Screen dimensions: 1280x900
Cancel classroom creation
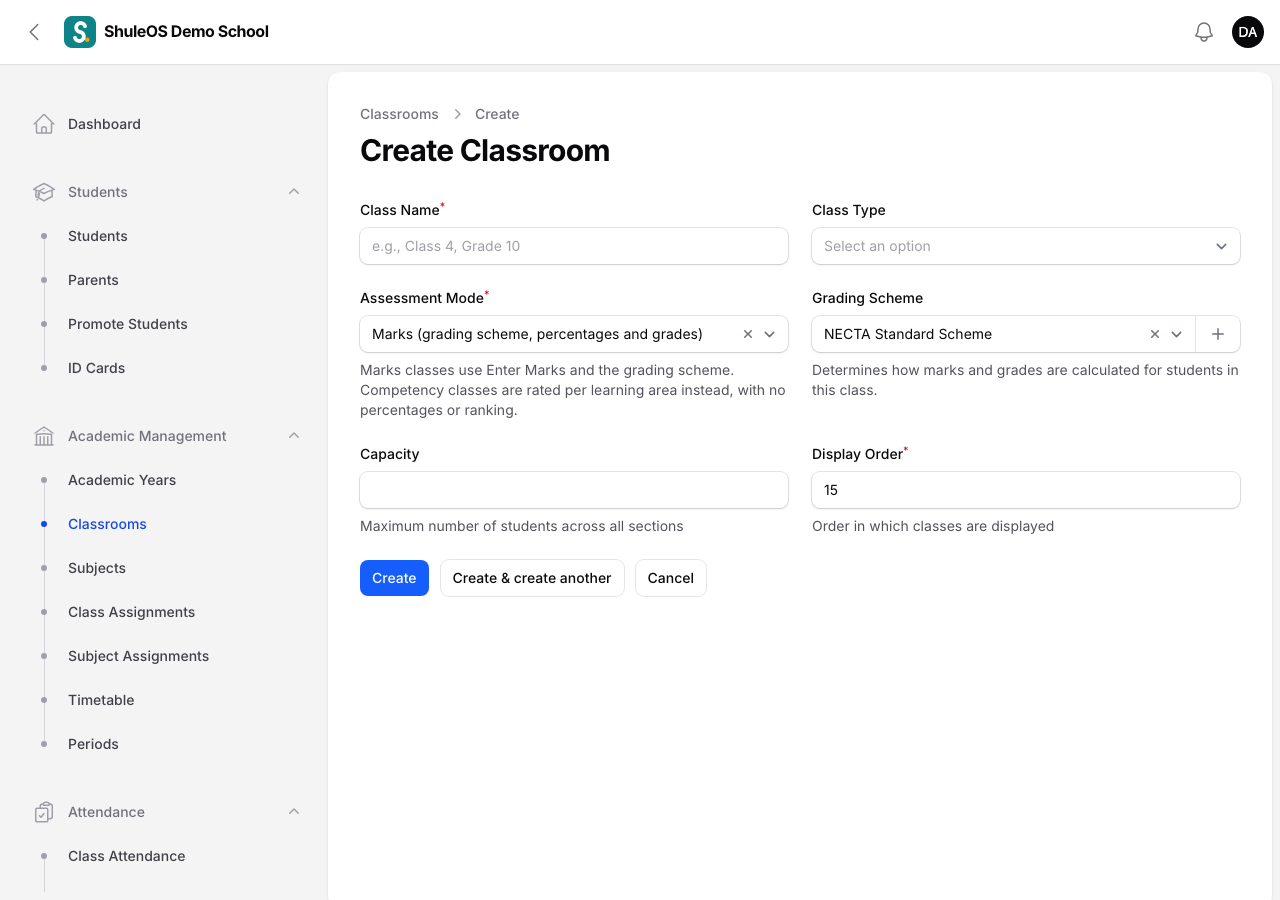coord(671,578)
